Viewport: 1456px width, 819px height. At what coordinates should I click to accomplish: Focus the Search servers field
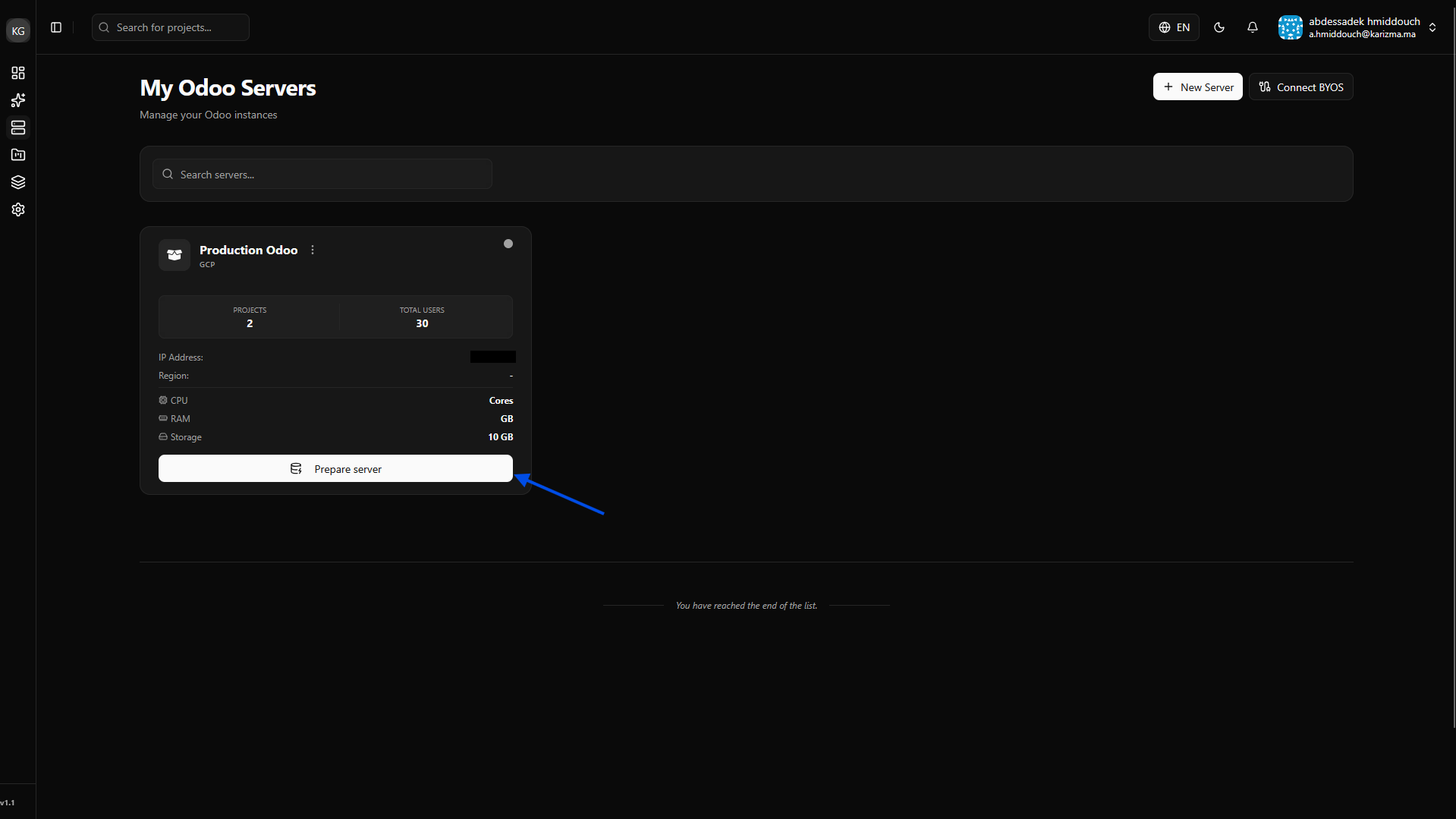click(x=322, y=174)
